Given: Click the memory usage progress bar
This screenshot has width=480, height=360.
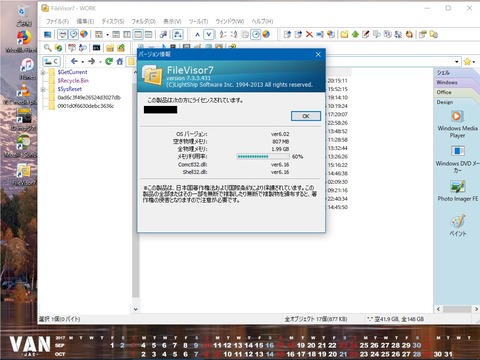Looking at the screenshot, I should (263, 156).
